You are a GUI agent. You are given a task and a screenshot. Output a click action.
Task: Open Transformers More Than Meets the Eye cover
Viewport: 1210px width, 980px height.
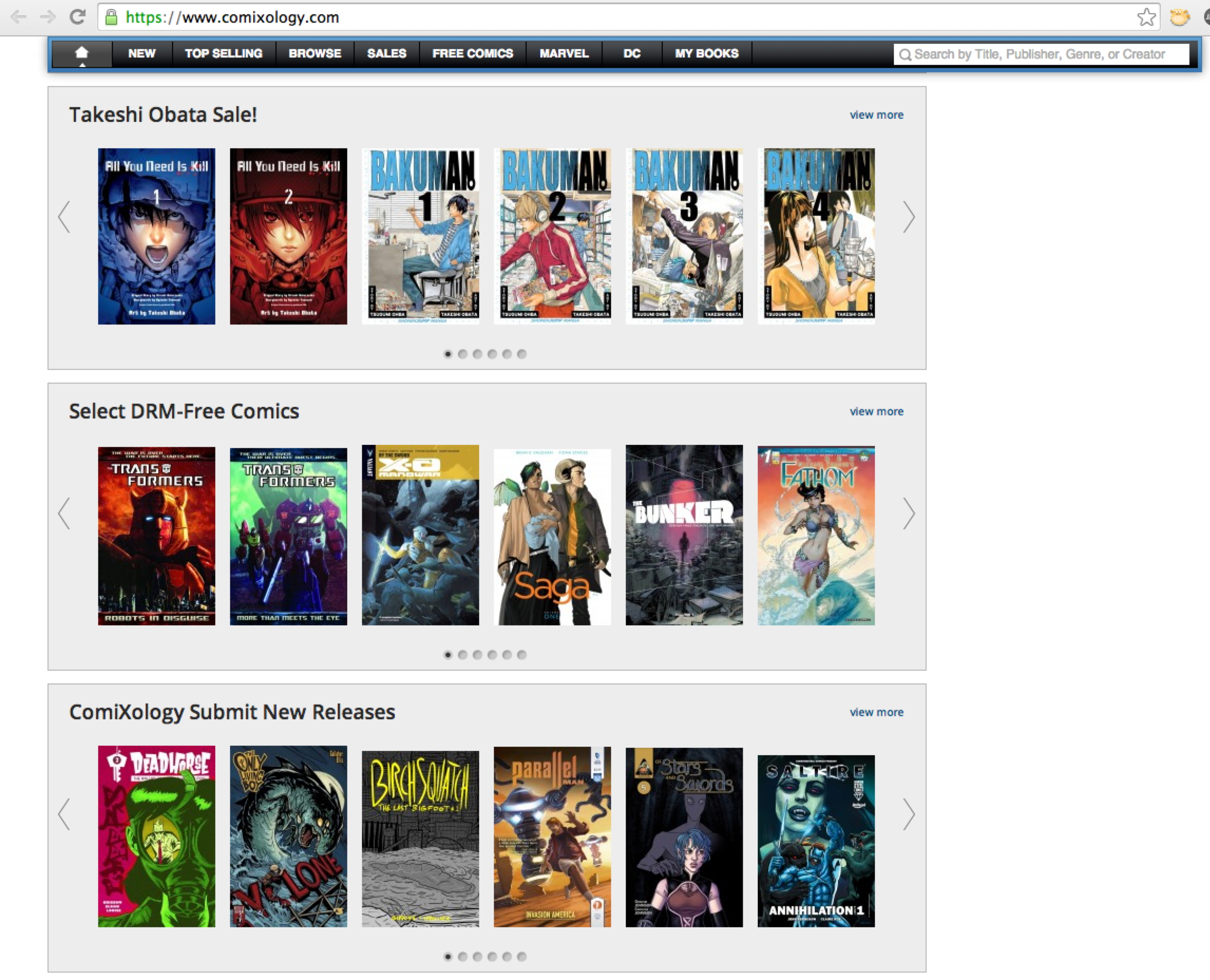289,536
